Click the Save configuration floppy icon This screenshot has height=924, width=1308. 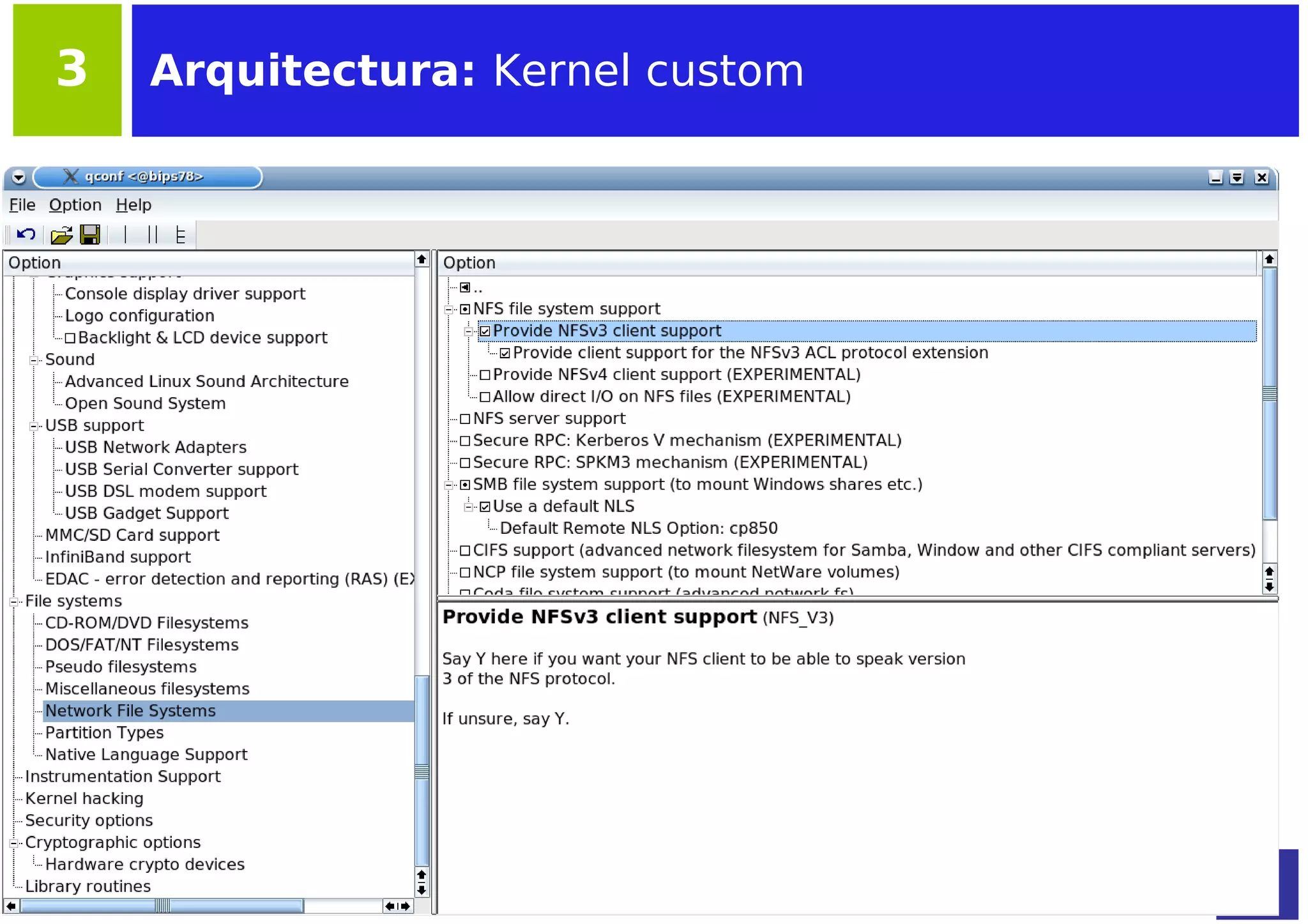[90, 235]
